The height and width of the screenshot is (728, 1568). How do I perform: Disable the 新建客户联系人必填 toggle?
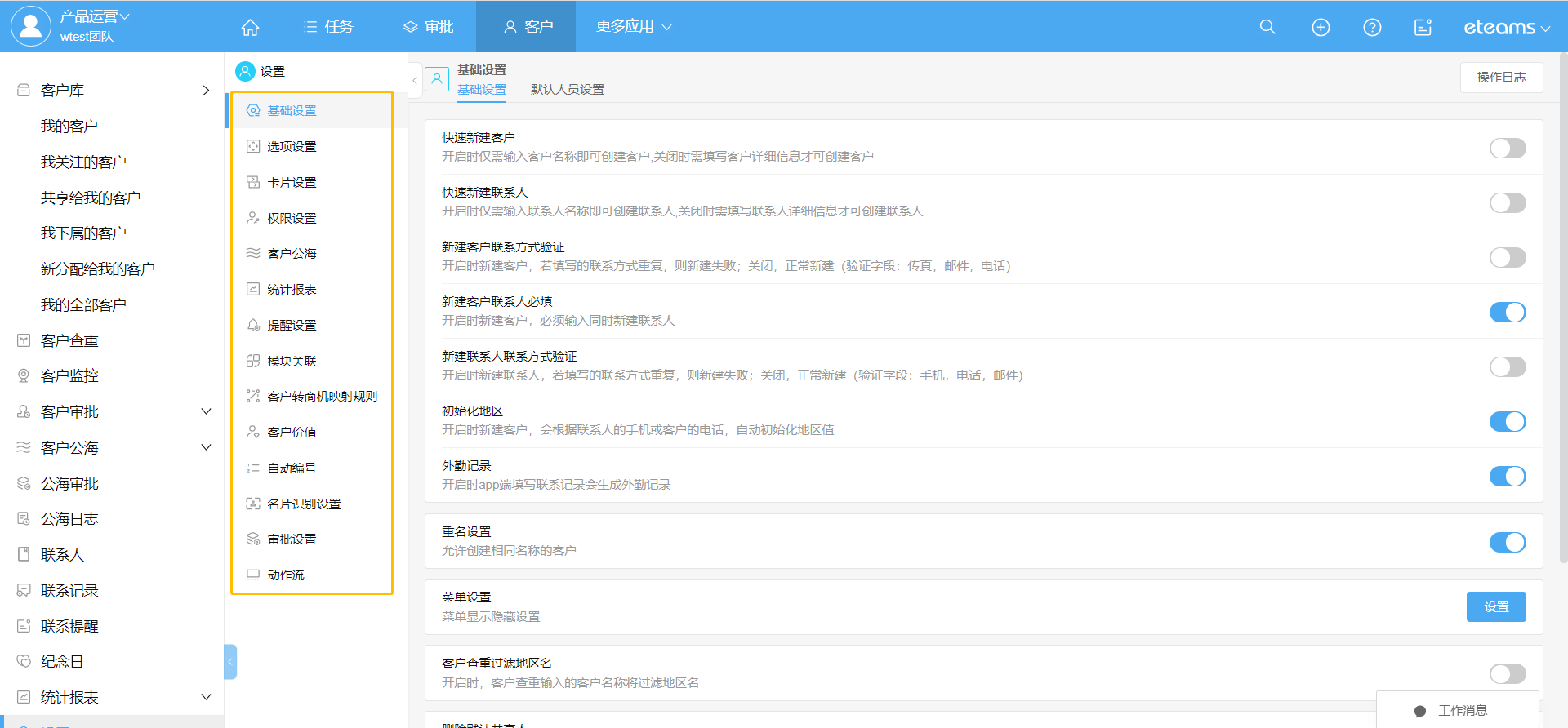point(1507,313)
